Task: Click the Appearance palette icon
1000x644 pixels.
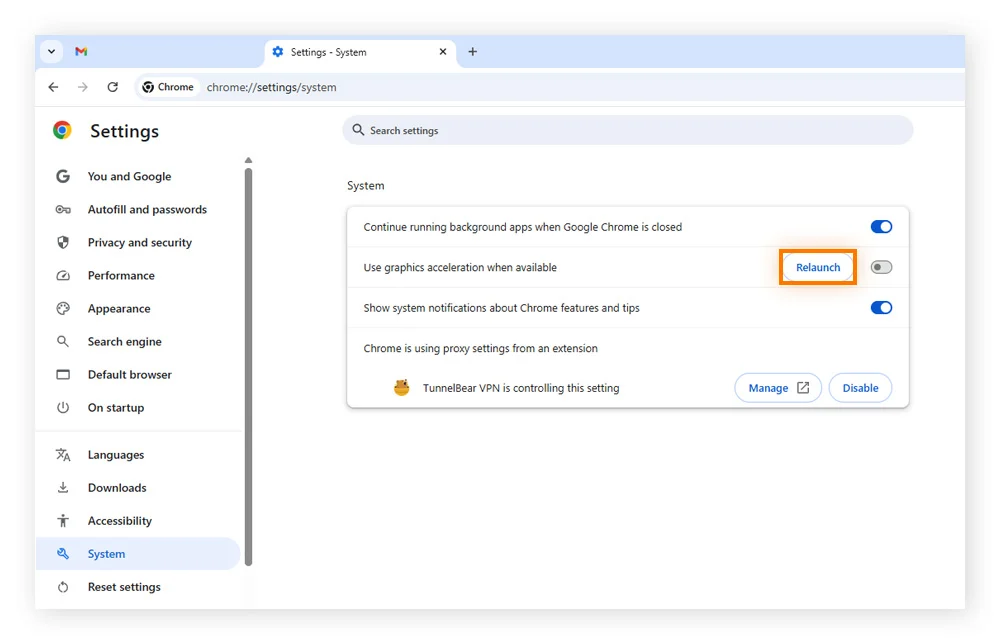Action: (x=63, y=309)
